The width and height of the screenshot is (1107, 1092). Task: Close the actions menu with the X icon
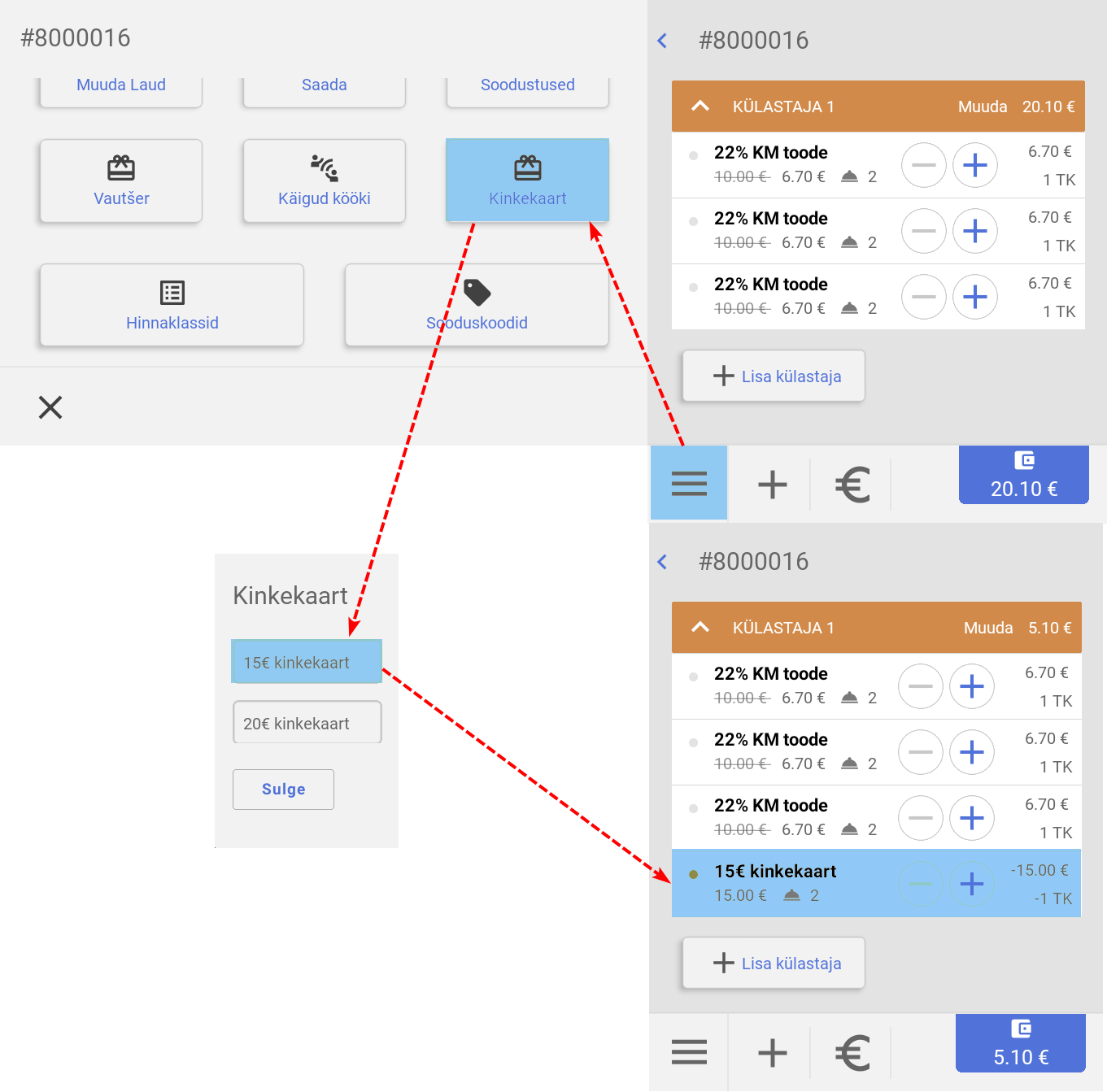tap(50, 407)
